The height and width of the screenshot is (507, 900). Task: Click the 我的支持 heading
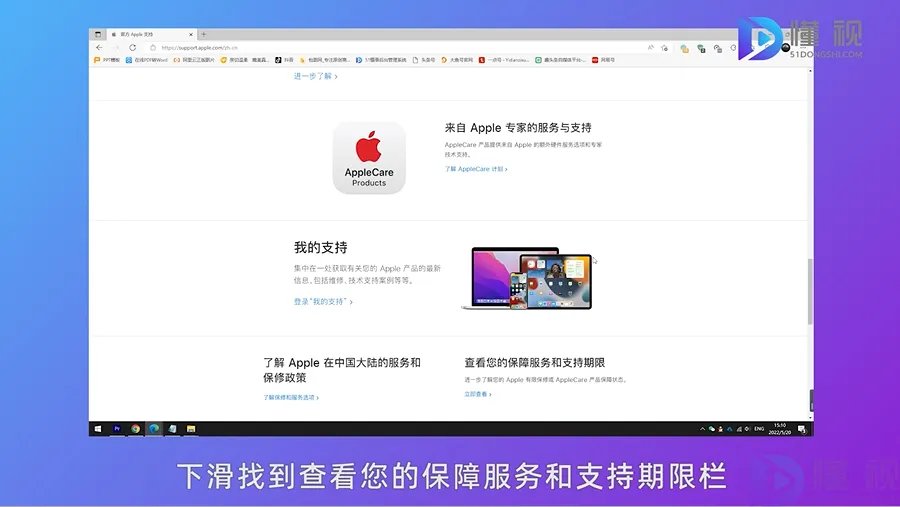321,247
